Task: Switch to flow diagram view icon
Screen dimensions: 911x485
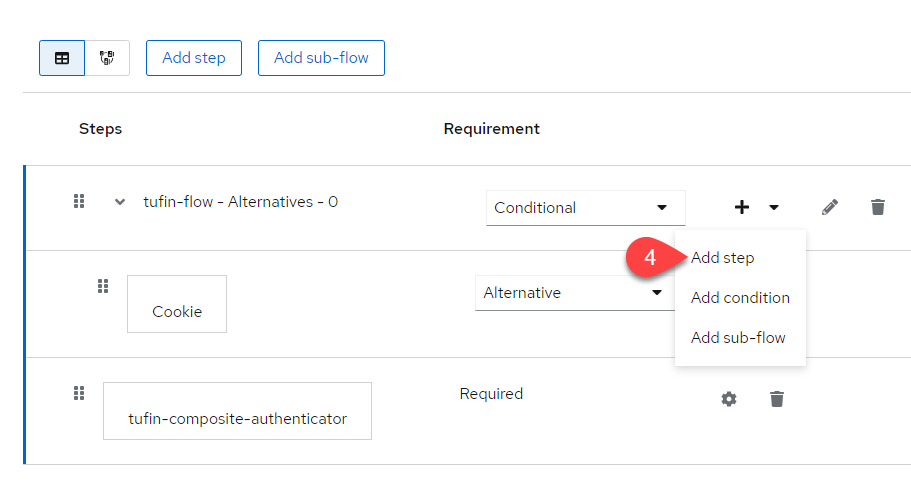Action: point(107,58)
